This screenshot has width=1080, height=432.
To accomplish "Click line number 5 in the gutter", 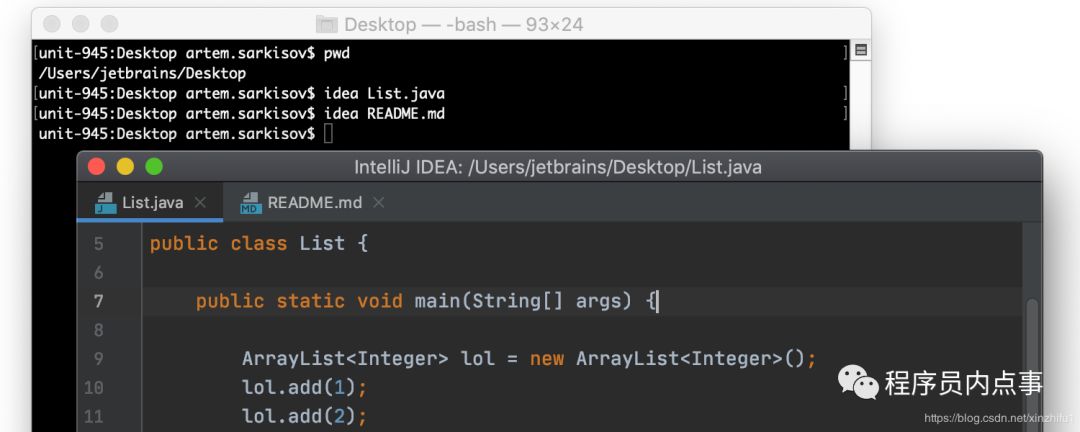I will 98,244.
